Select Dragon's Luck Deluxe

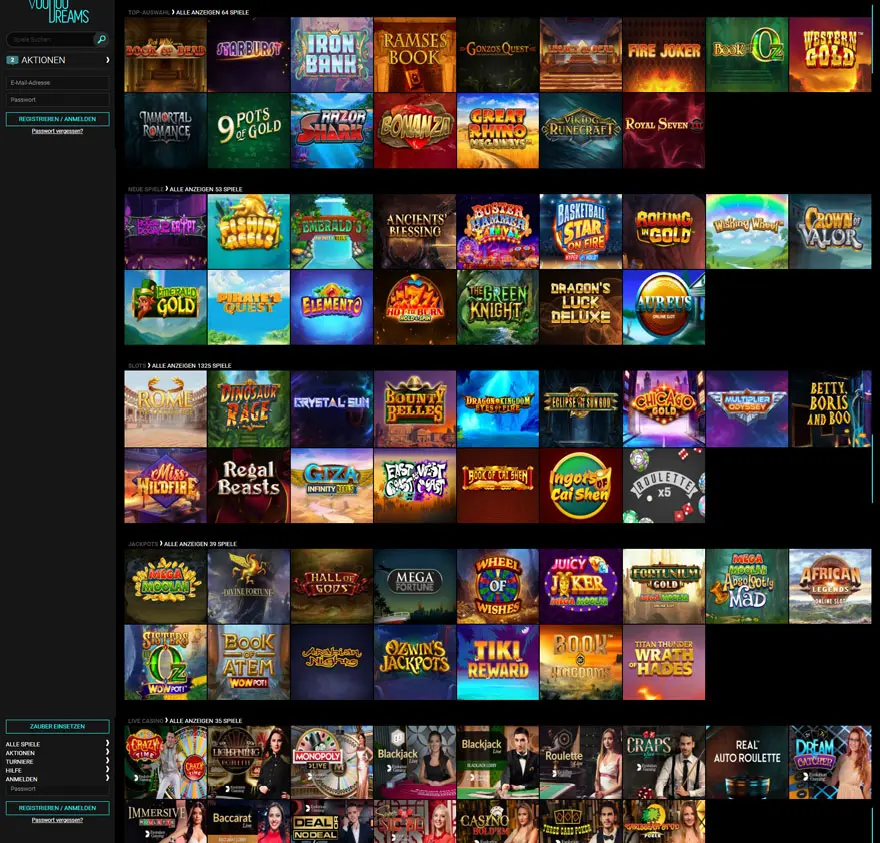click(x=581, y=307)
